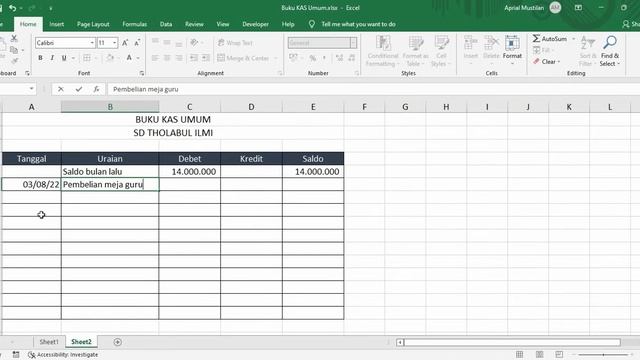640x360 pixels.
Task: Open Alignment group dialog launcher
Action: (280, 73)
